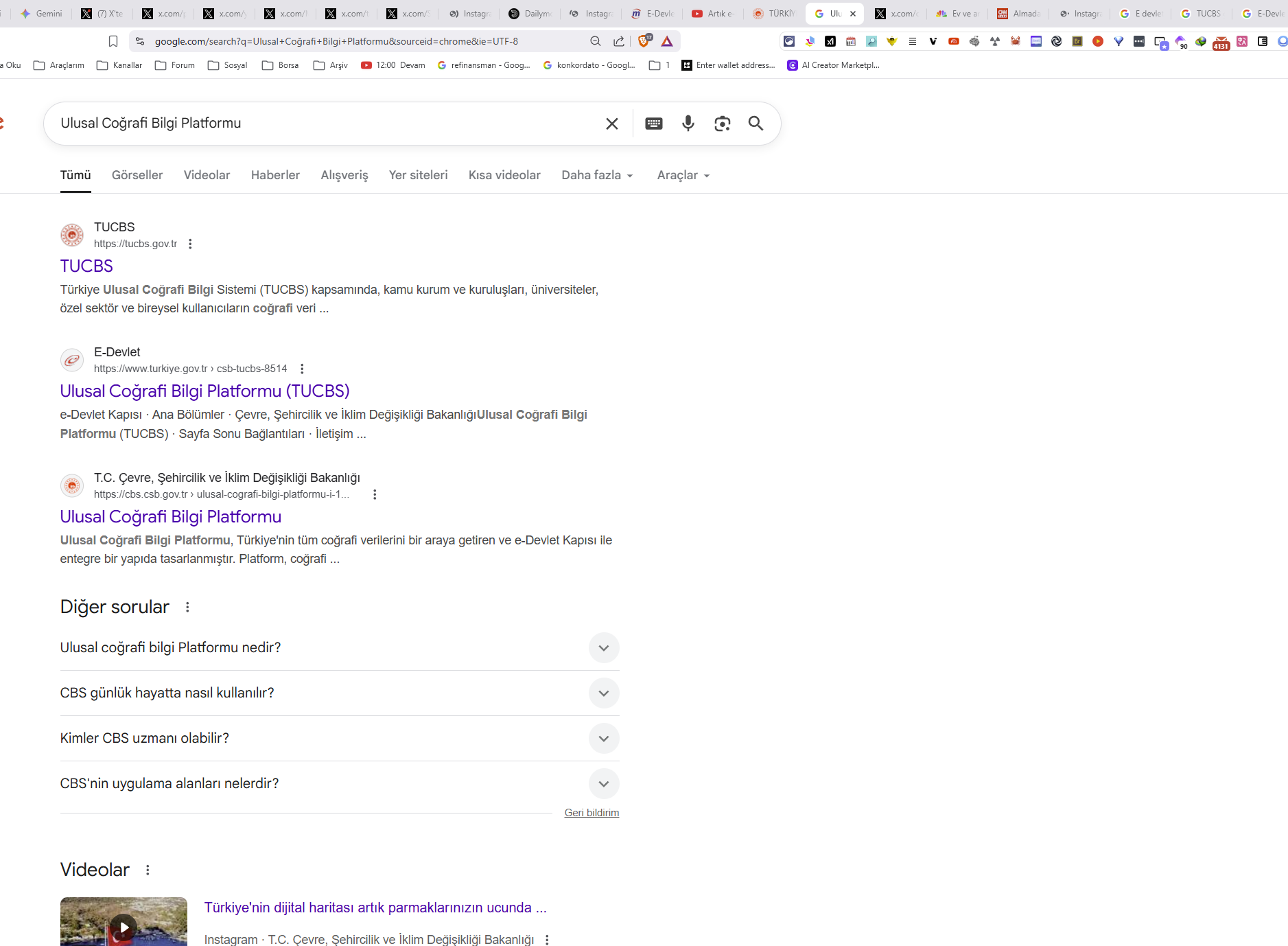The image size is (1288, 946).
Task: Open the TUCBS result title link
Action: 86,266
